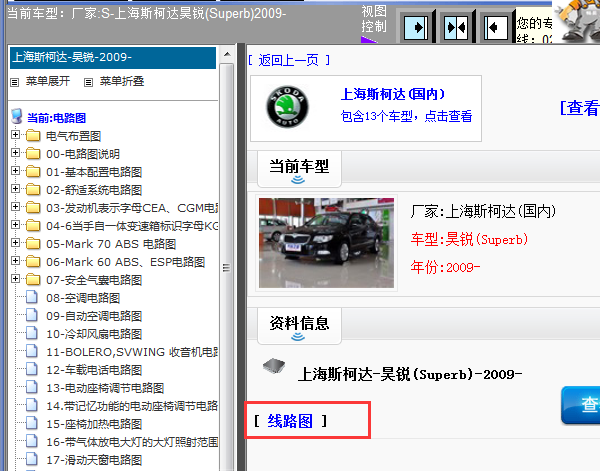Select the 08-空调电路图 text
This screenshot has width=600, height=471.
pos(83,298)
